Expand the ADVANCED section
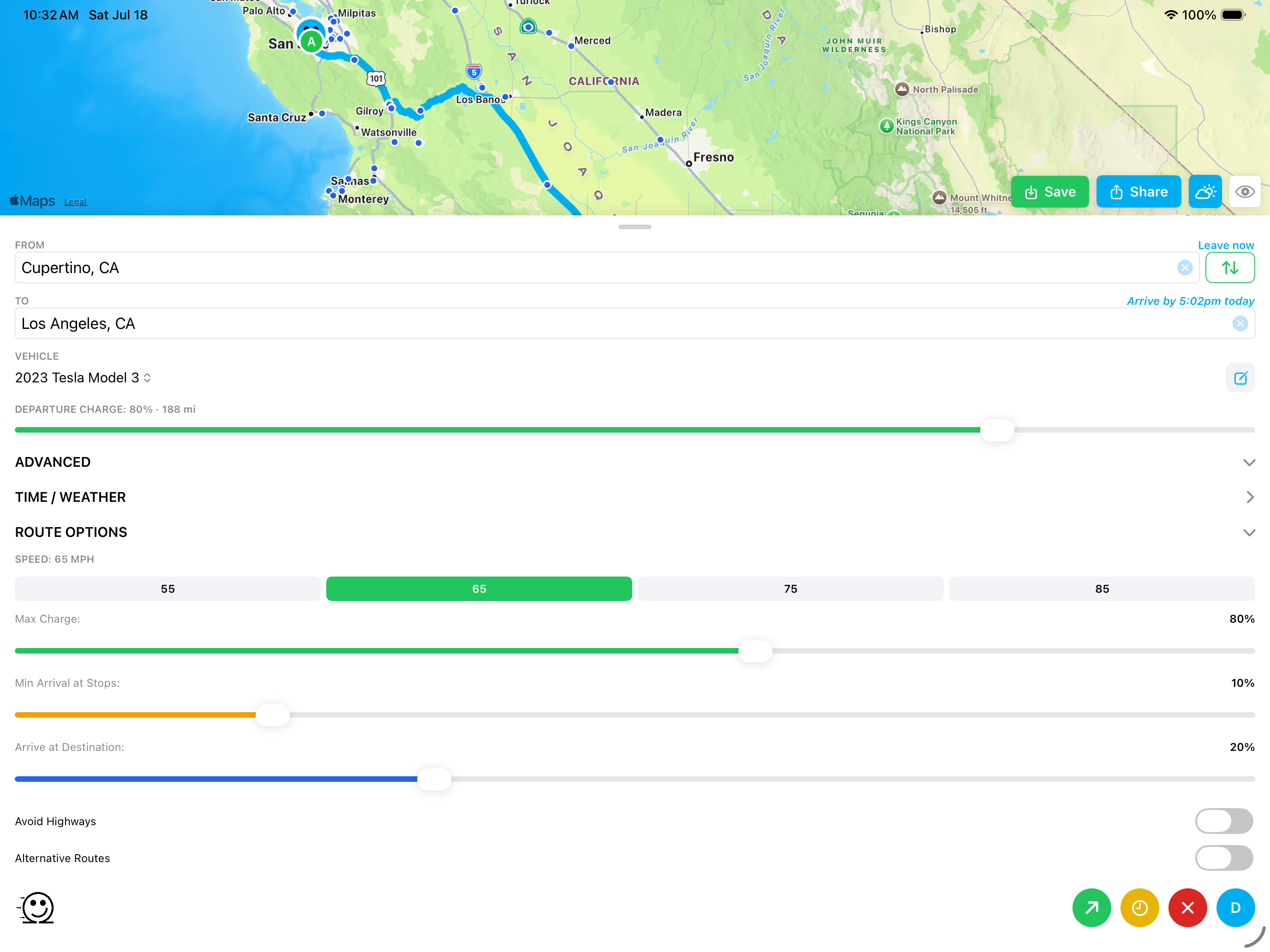 click(635, 462)
